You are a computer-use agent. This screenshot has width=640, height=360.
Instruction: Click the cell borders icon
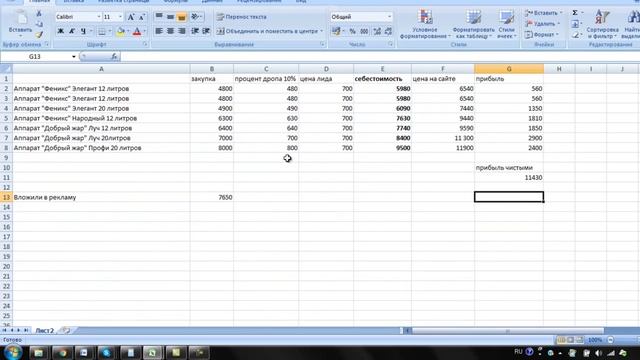(102, 31)
